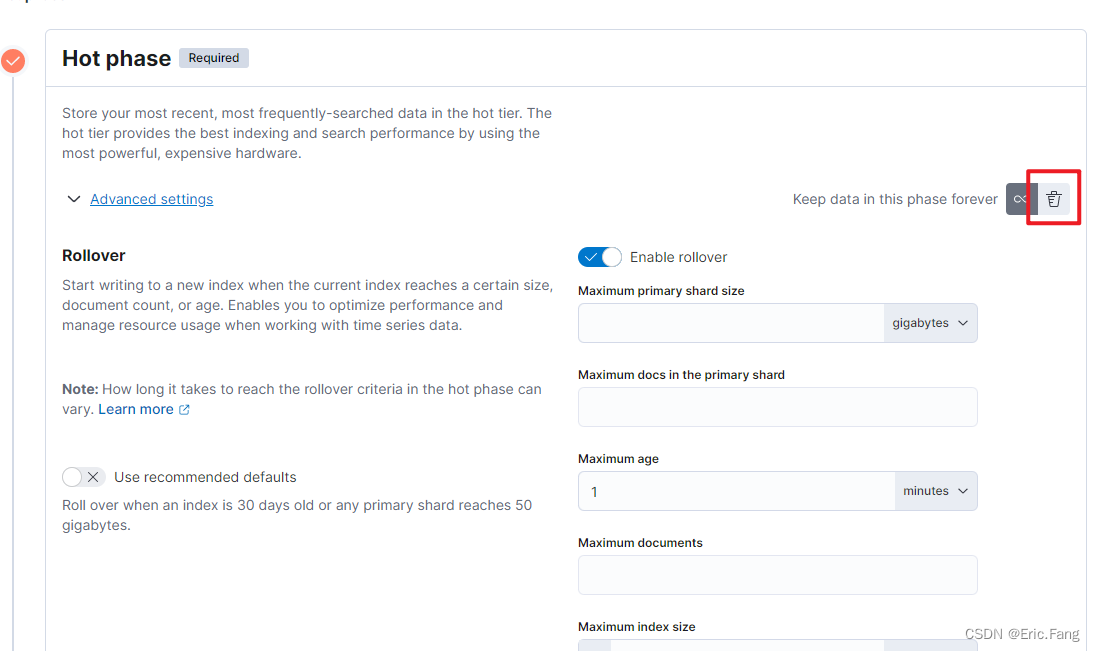The width and height of the screenshot is (1095, 651).
Task: Select the Hot phase section title
Action: point(117,58)
